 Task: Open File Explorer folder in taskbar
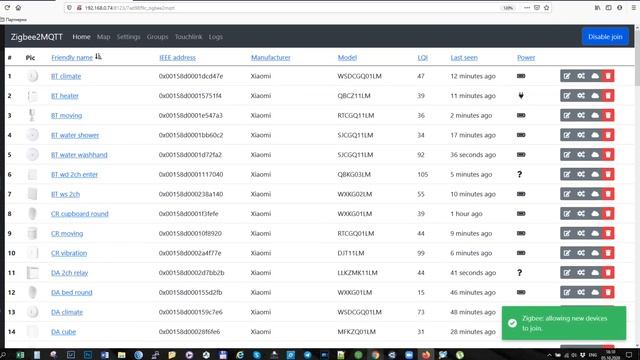tap(121, 355)
